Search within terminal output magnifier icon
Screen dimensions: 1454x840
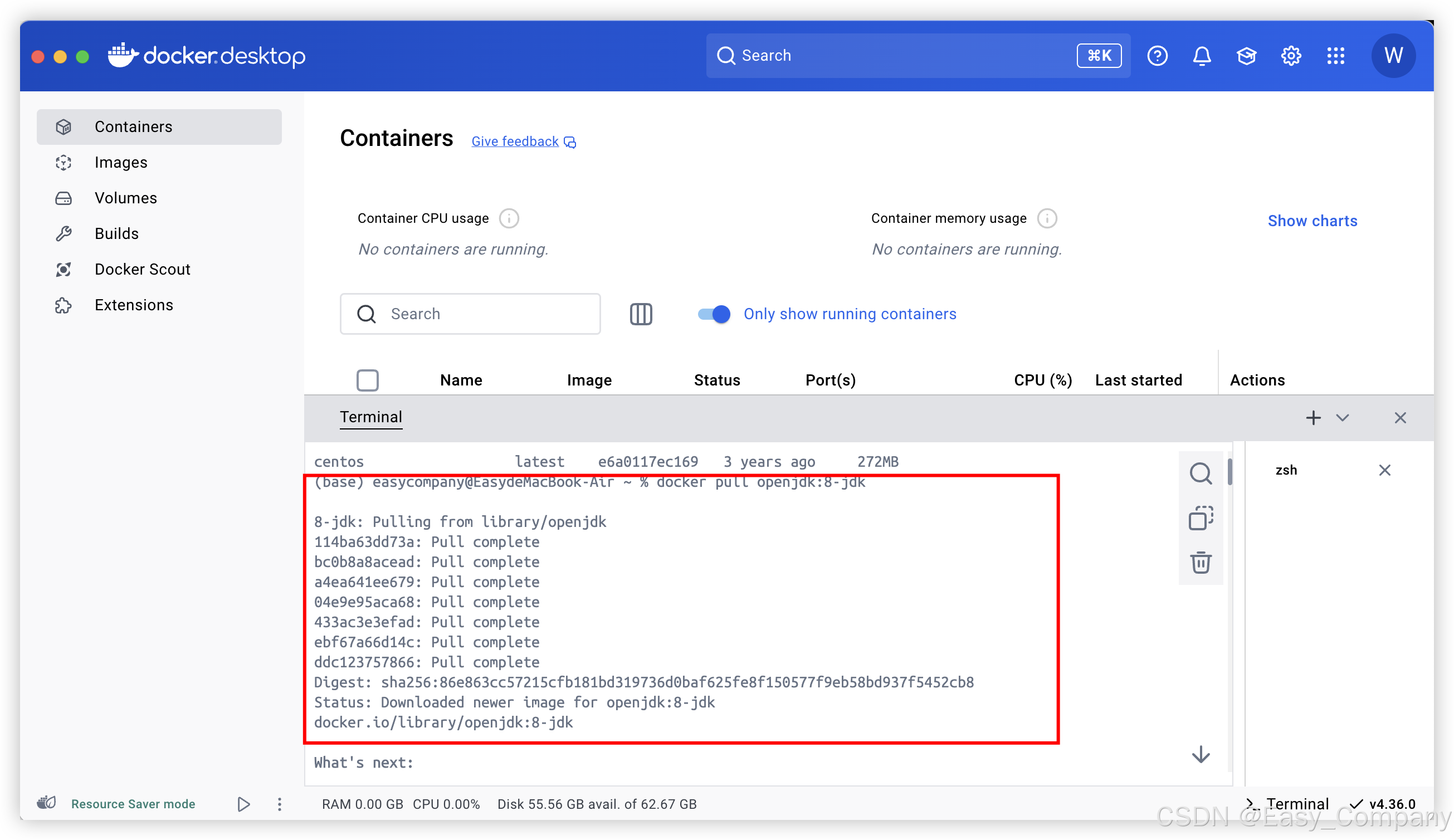1200,473
